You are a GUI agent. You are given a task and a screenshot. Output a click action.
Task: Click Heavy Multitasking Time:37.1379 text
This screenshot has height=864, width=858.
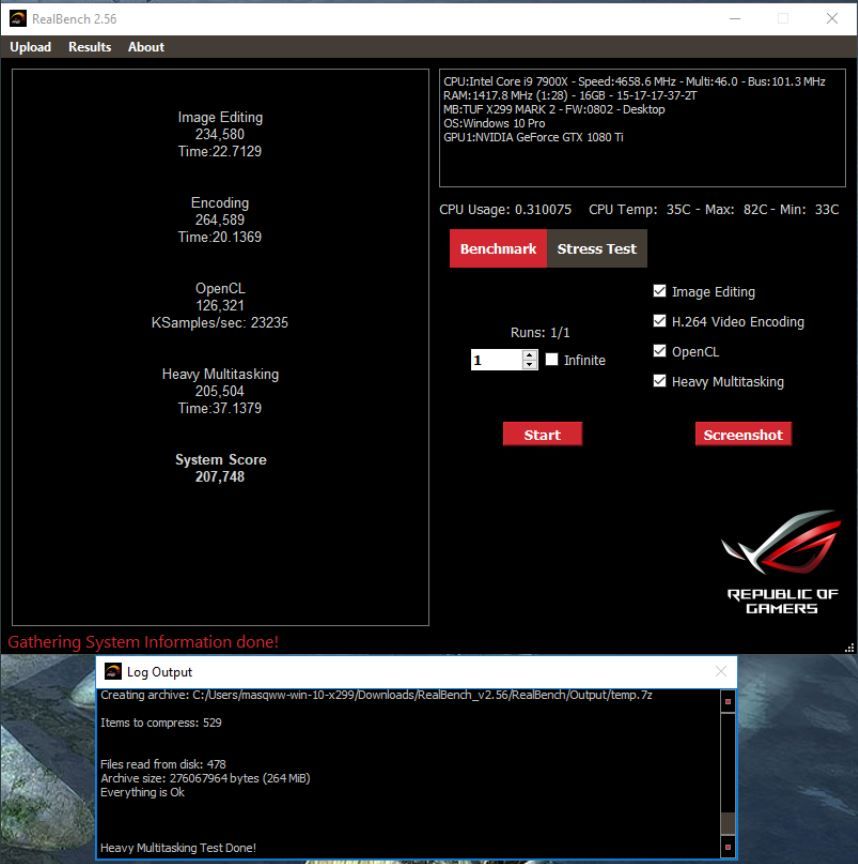tap(220, 408)
